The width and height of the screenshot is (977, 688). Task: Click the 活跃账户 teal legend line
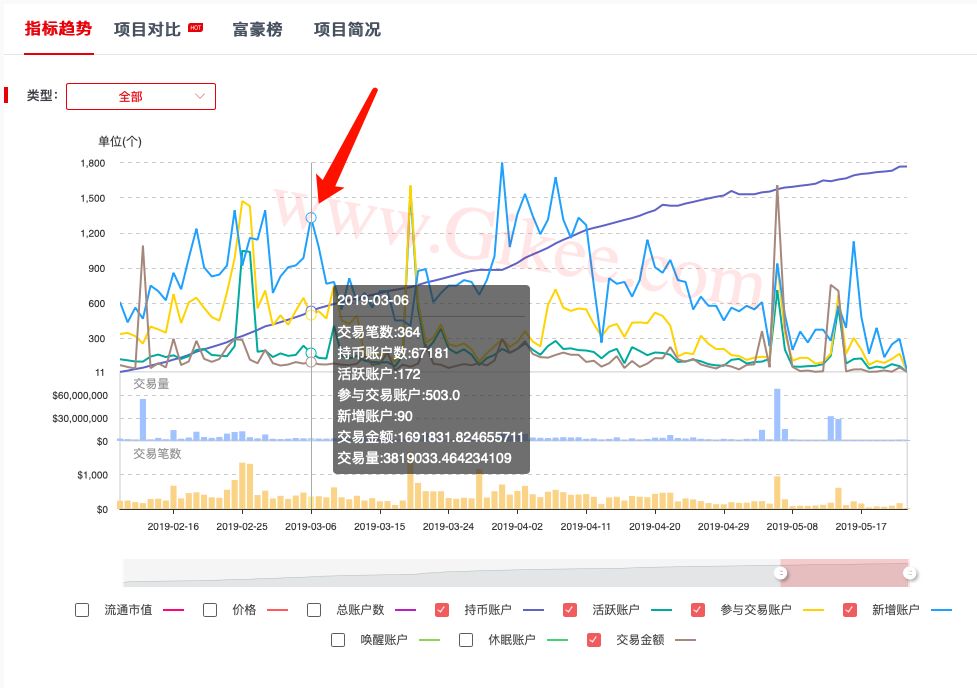pos(661,610)
